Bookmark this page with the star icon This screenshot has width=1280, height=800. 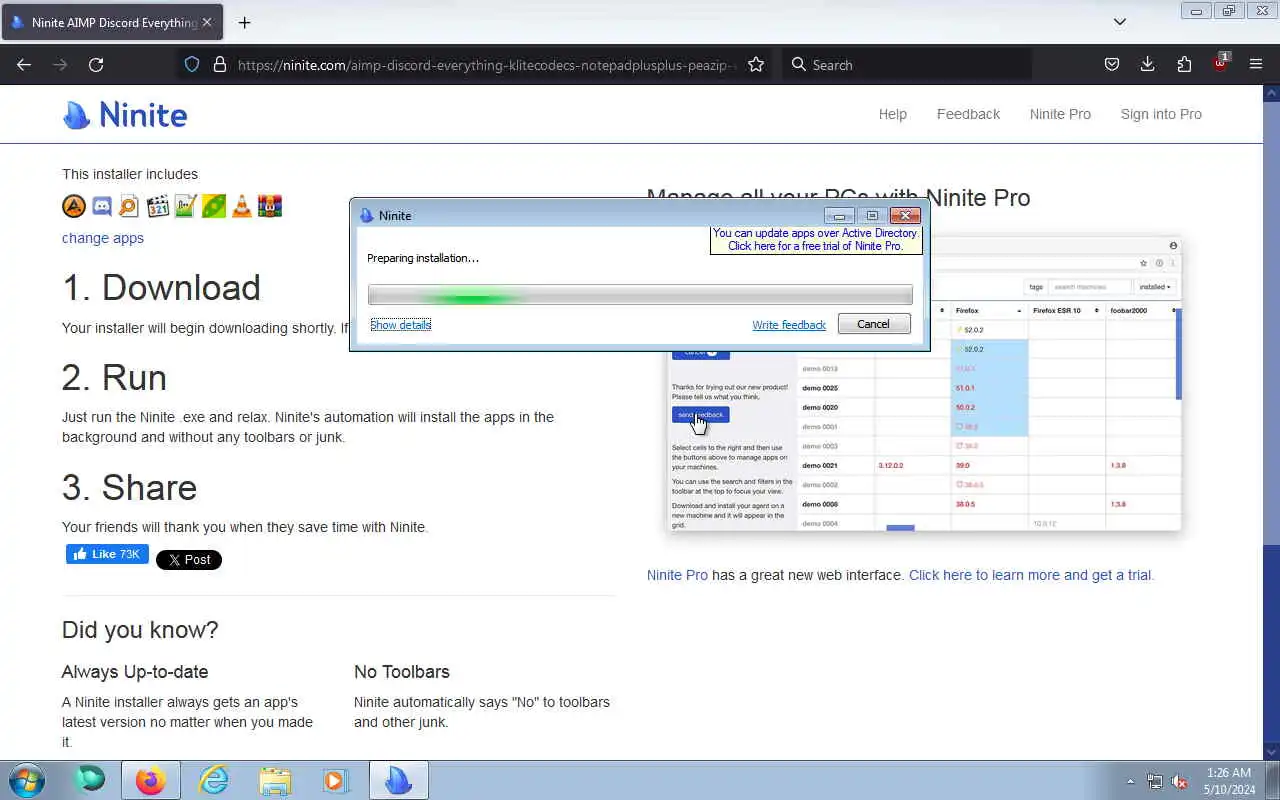(756, 64)
